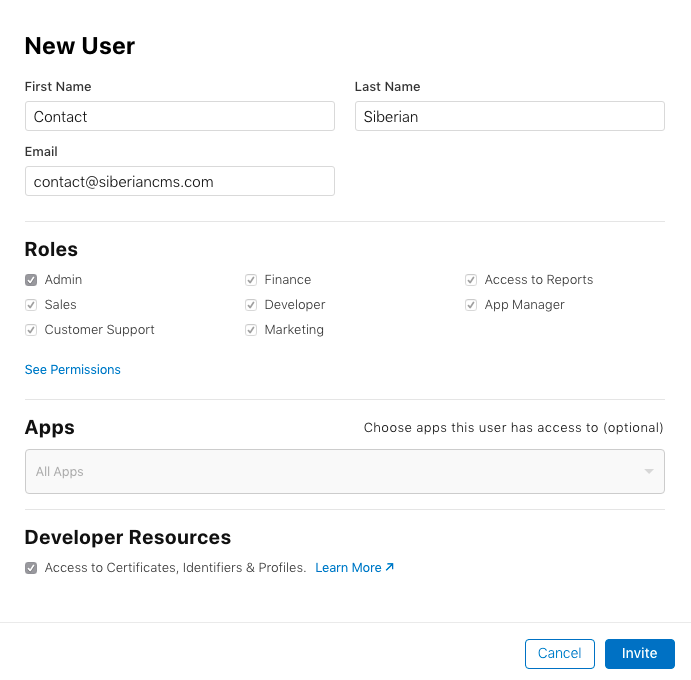Click the See Permissions link
Image resolution: width=691 pixels, height=680 pixels.
pyautogui.click(x=73, y=370)
